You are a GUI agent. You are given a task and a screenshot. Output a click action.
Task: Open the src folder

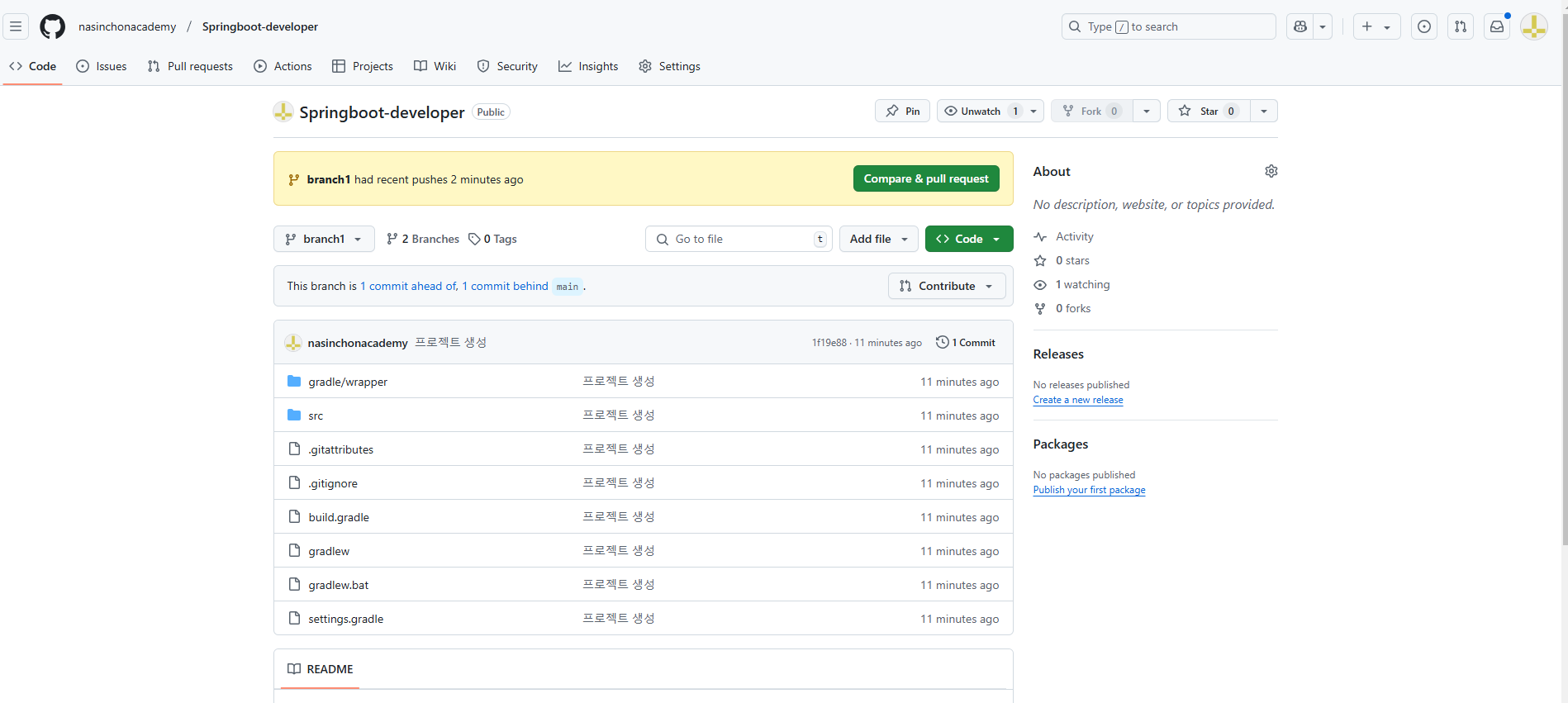point(316,416)
